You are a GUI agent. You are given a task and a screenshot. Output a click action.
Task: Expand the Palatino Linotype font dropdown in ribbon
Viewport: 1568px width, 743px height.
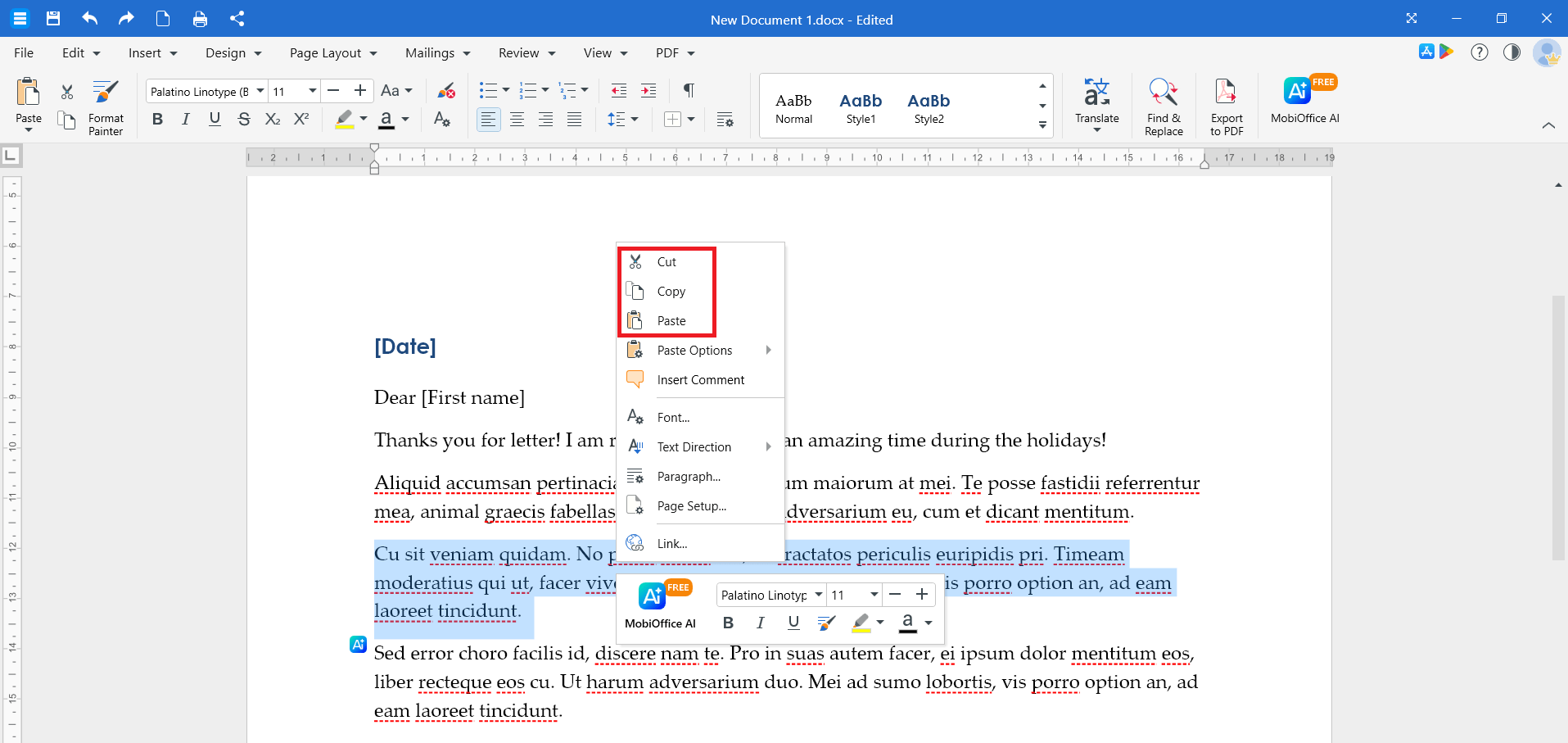click(x=260, y=91)
